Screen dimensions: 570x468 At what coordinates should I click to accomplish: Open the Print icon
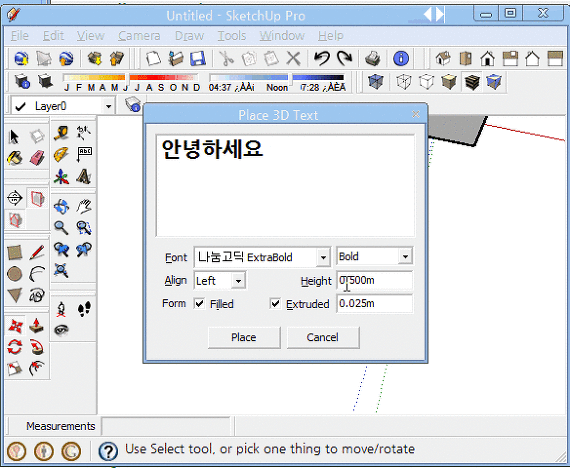click(372, 58)
